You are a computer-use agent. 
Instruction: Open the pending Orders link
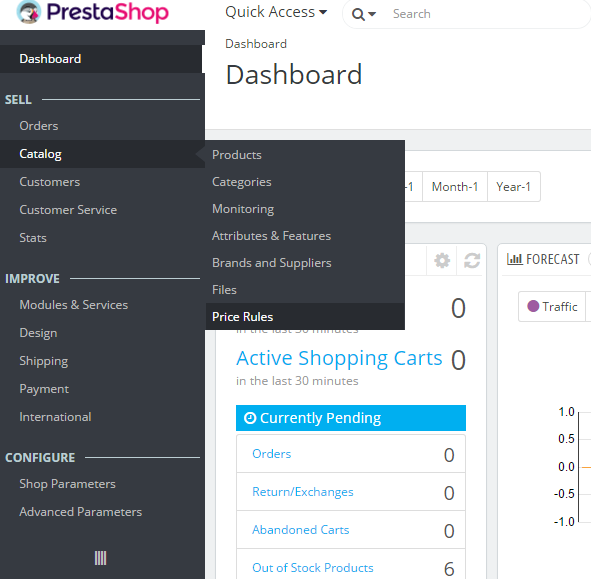271,454
